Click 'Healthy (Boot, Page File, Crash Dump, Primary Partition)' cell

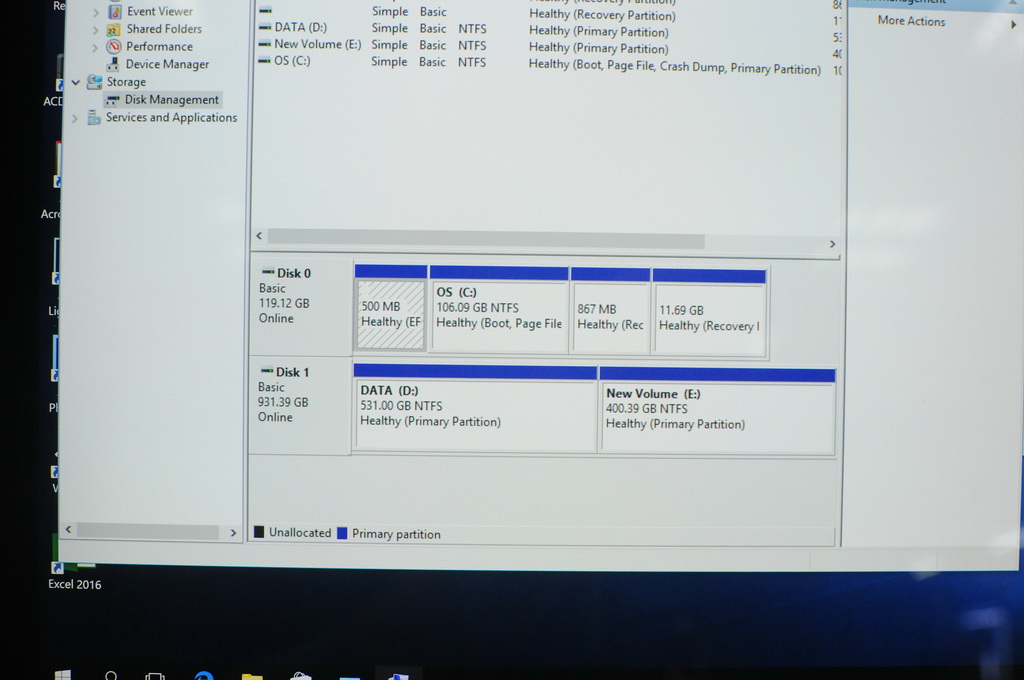(674, 66)
